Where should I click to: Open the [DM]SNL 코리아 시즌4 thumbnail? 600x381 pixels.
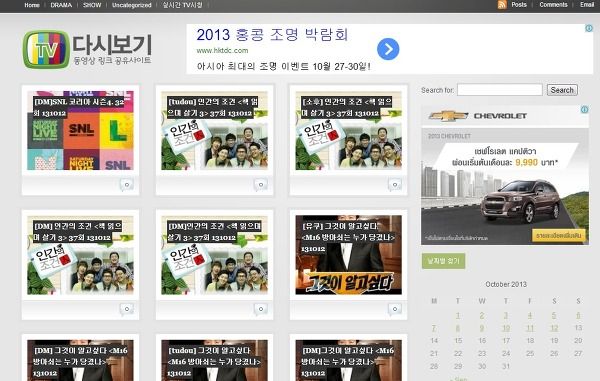[x=80, y=130]
